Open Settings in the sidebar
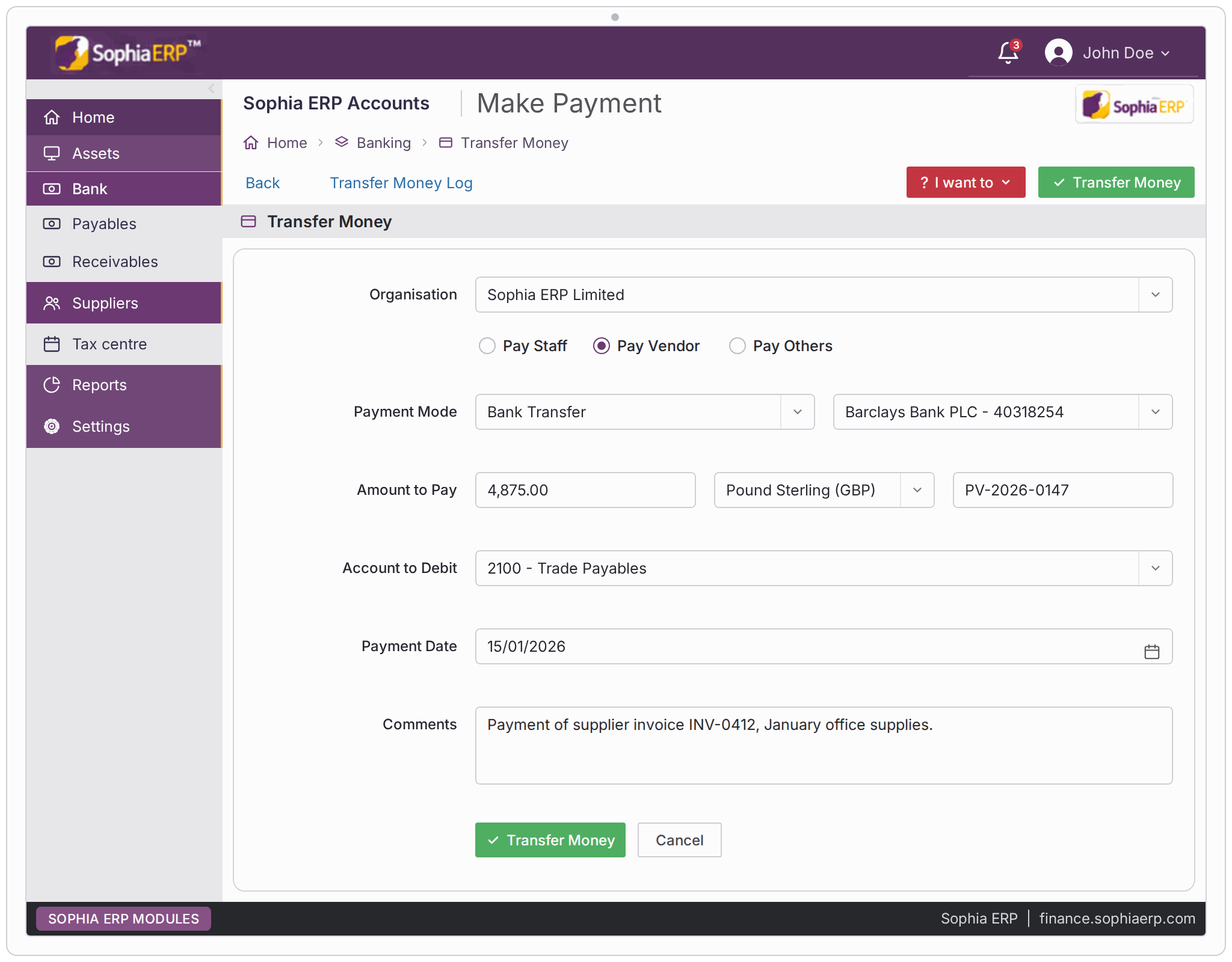This screenshot has width=1232, height=962. (x=124, y=426)
